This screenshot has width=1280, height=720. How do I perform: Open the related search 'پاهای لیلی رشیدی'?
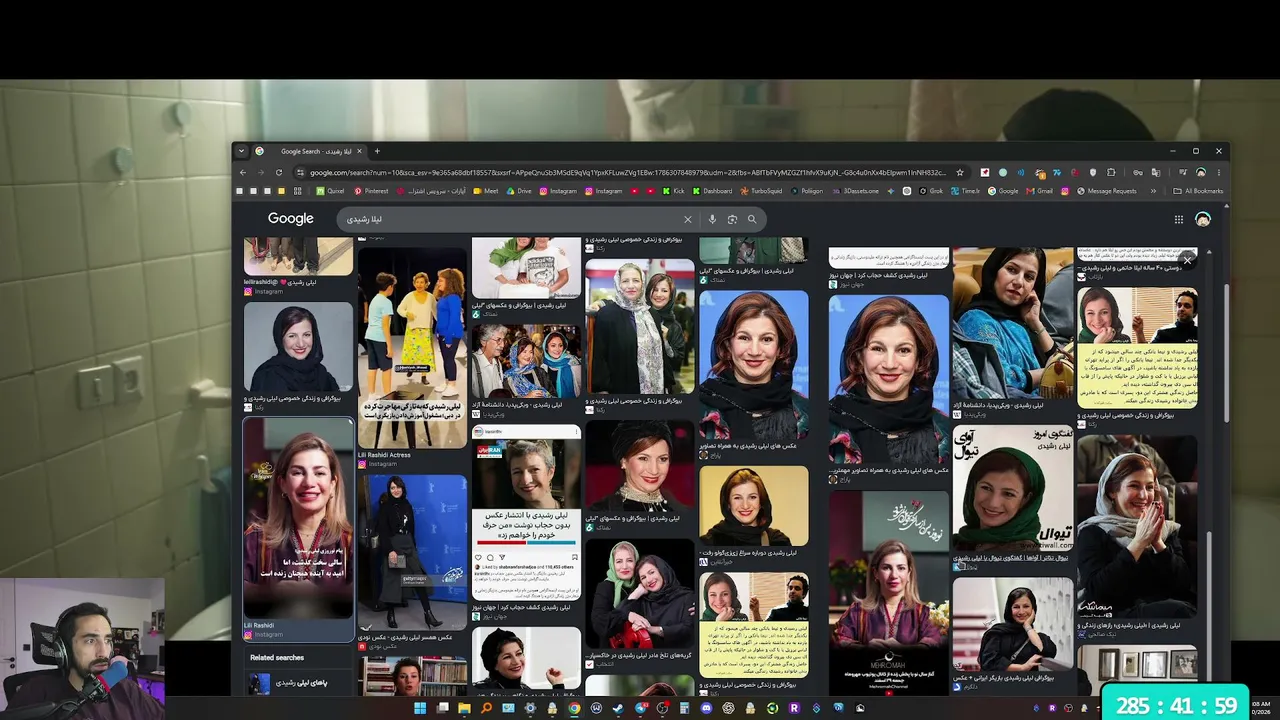(x=301, y=683)
